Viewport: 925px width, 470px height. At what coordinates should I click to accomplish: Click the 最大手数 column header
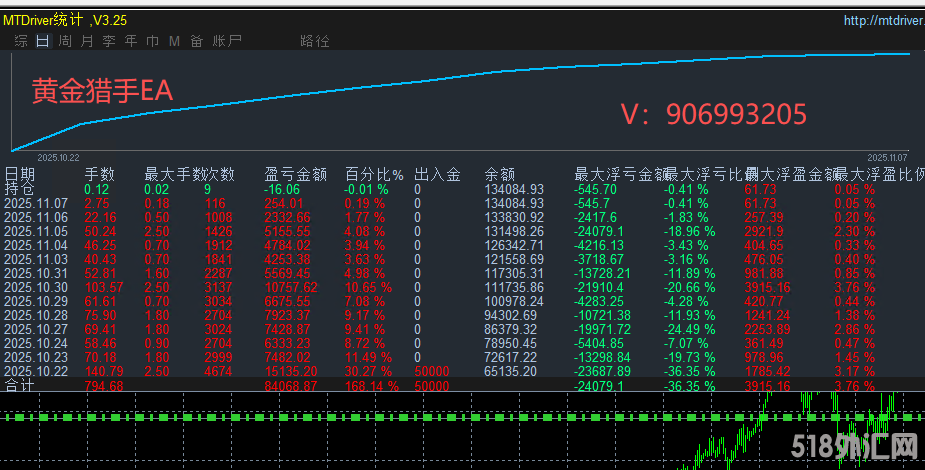point(173,175)
